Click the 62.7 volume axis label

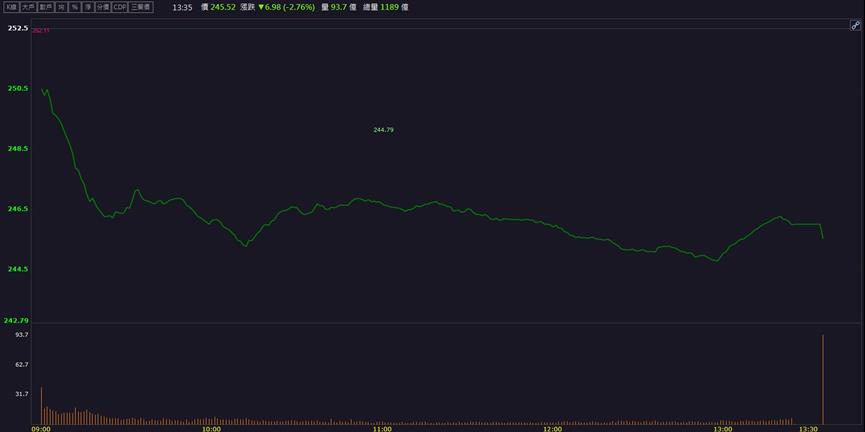tap(22, 365)
